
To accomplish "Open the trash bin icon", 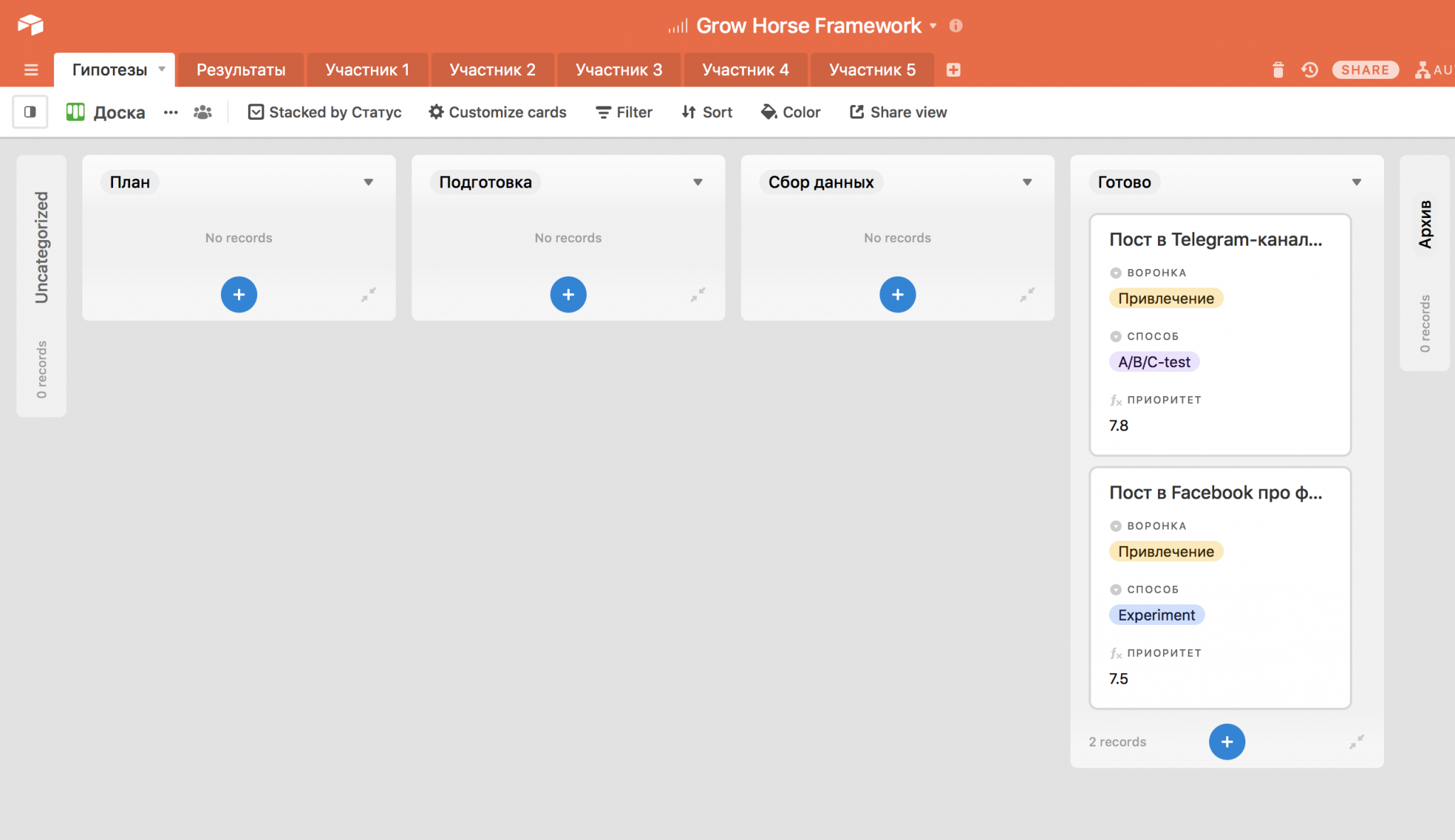I will point(1278,70).
